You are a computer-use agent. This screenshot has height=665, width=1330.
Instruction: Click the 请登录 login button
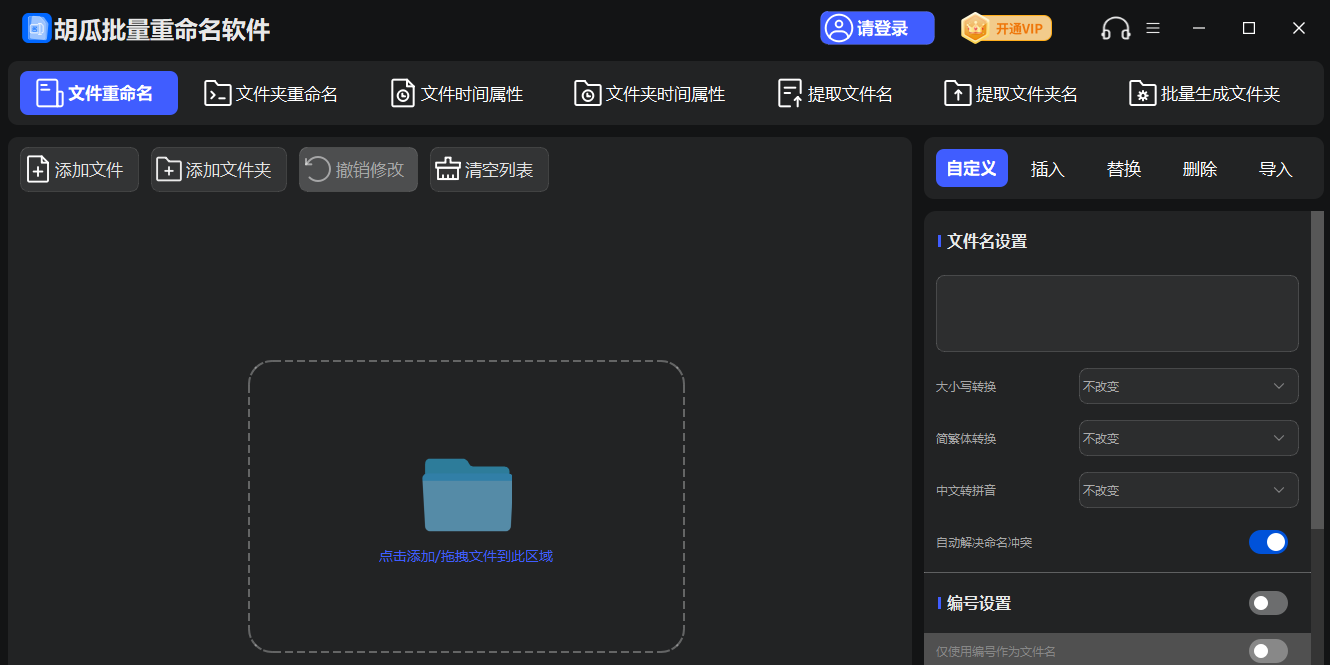coord(877,28)
